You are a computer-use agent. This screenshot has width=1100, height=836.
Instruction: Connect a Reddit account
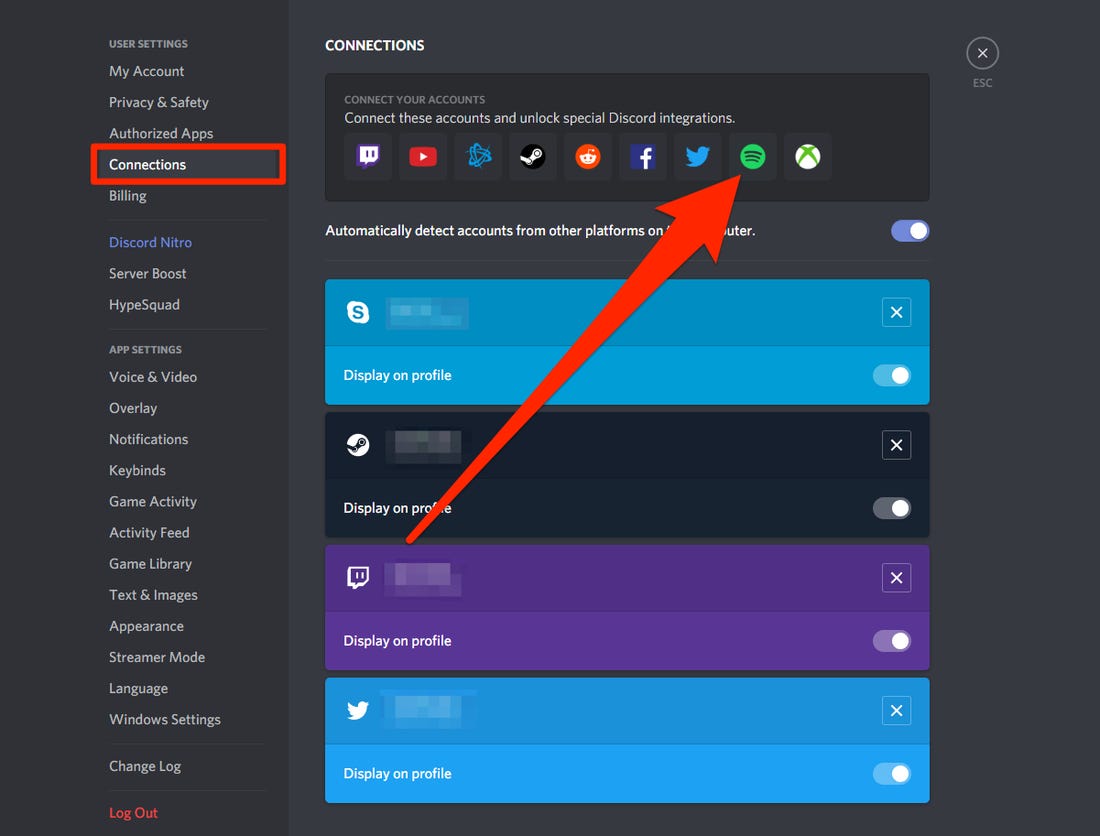[587, 157]
